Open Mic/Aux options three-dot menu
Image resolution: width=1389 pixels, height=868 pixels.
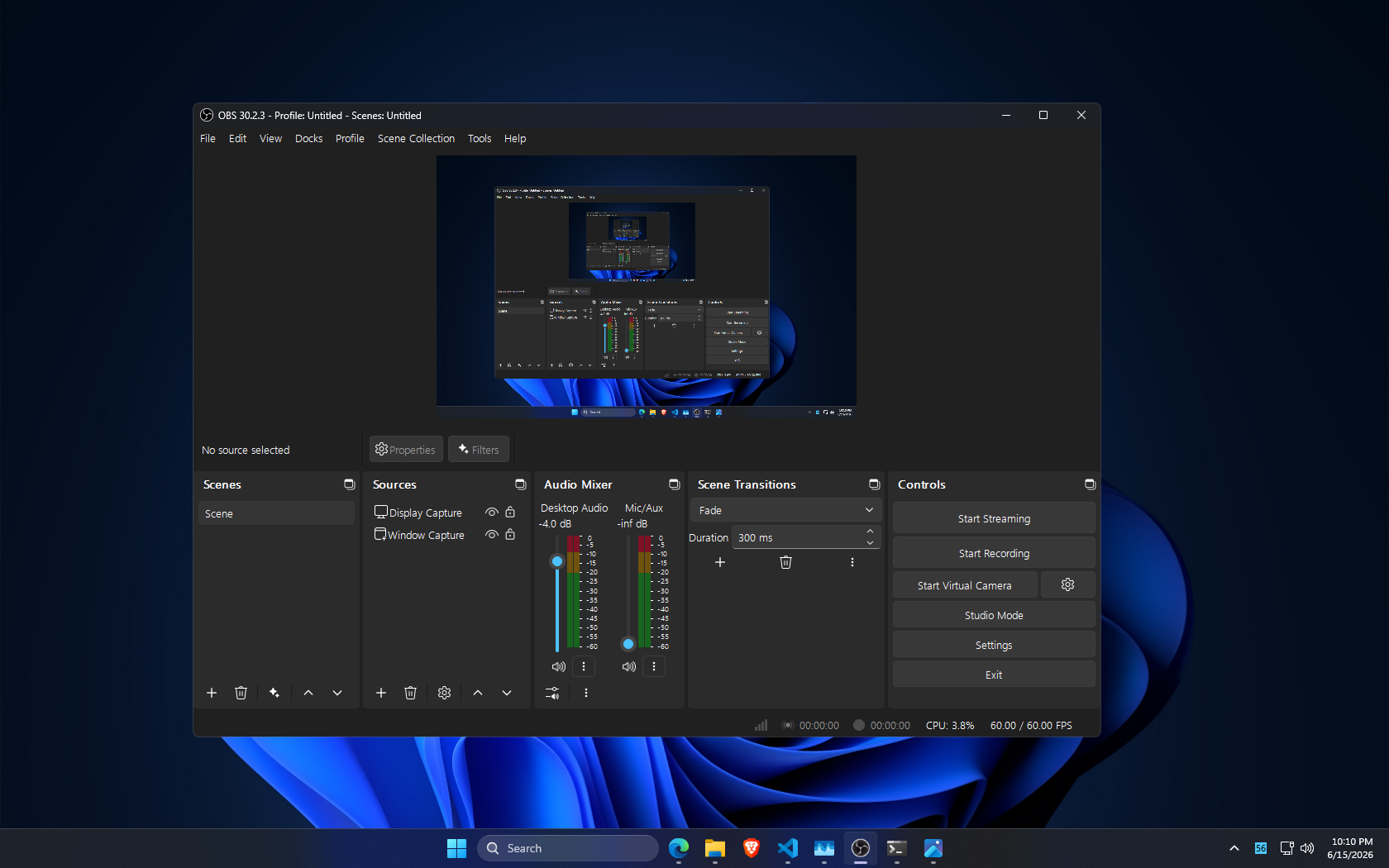pos(654,666)
